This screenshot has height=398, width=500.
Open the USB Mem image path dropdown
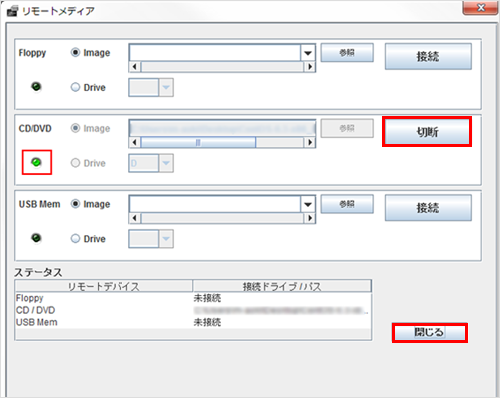tap(308, 204)
